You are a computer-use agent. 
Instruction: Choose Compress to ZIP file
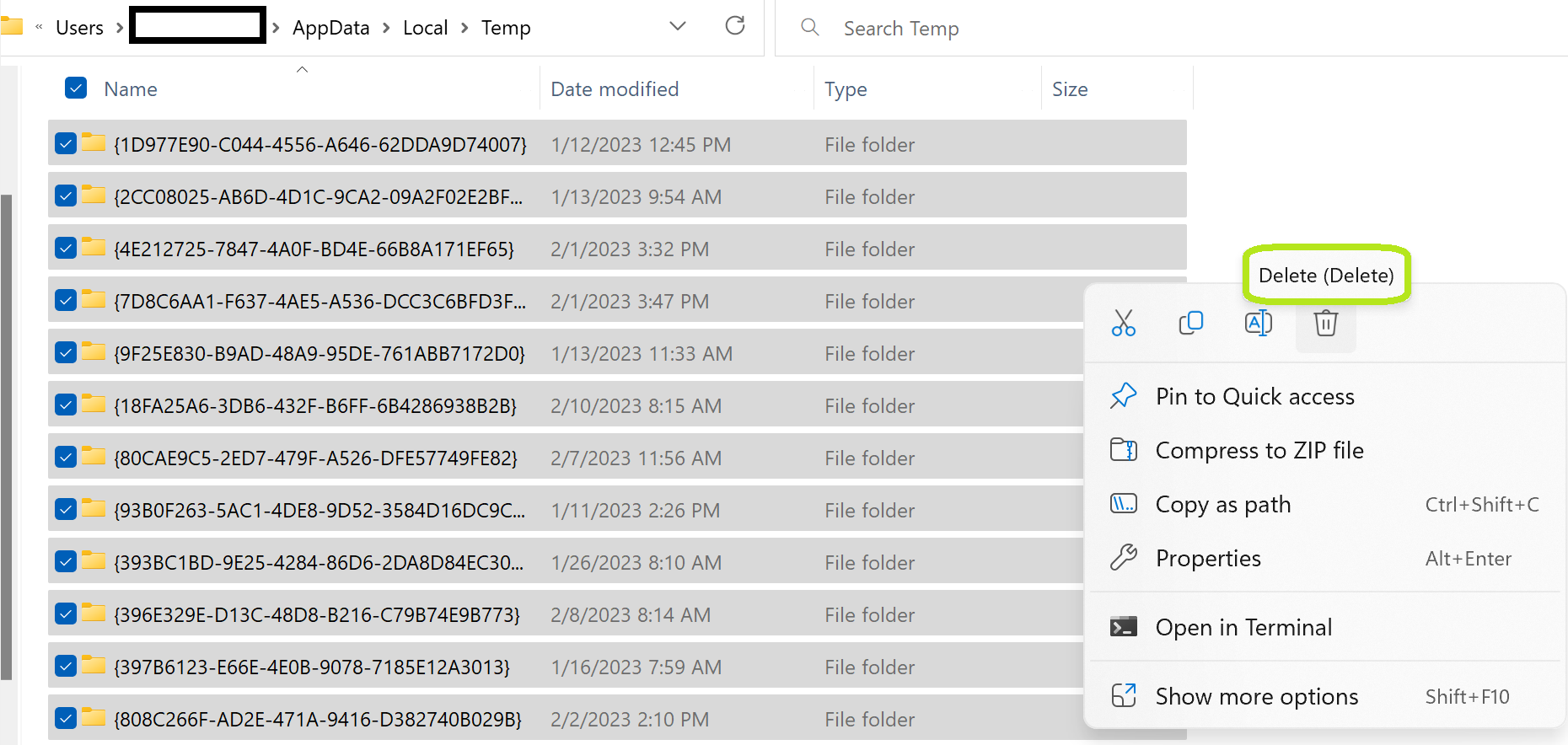click(x=1259, y=450)
